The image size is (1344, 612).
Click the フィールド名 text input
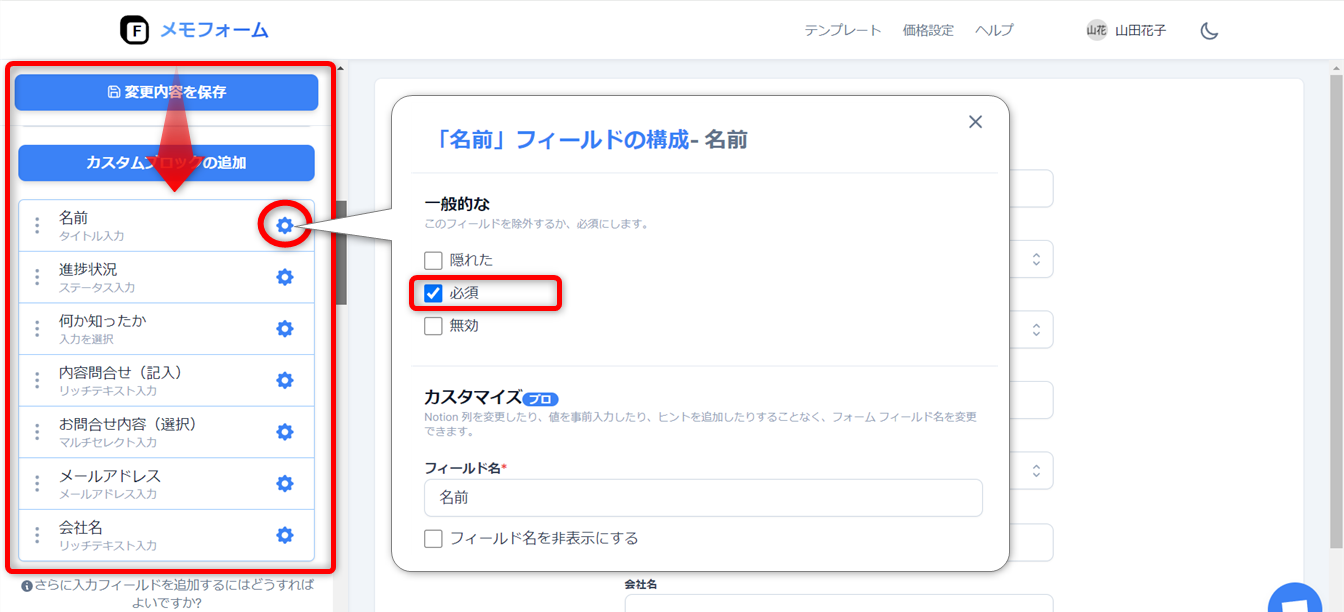pos(702,498)
